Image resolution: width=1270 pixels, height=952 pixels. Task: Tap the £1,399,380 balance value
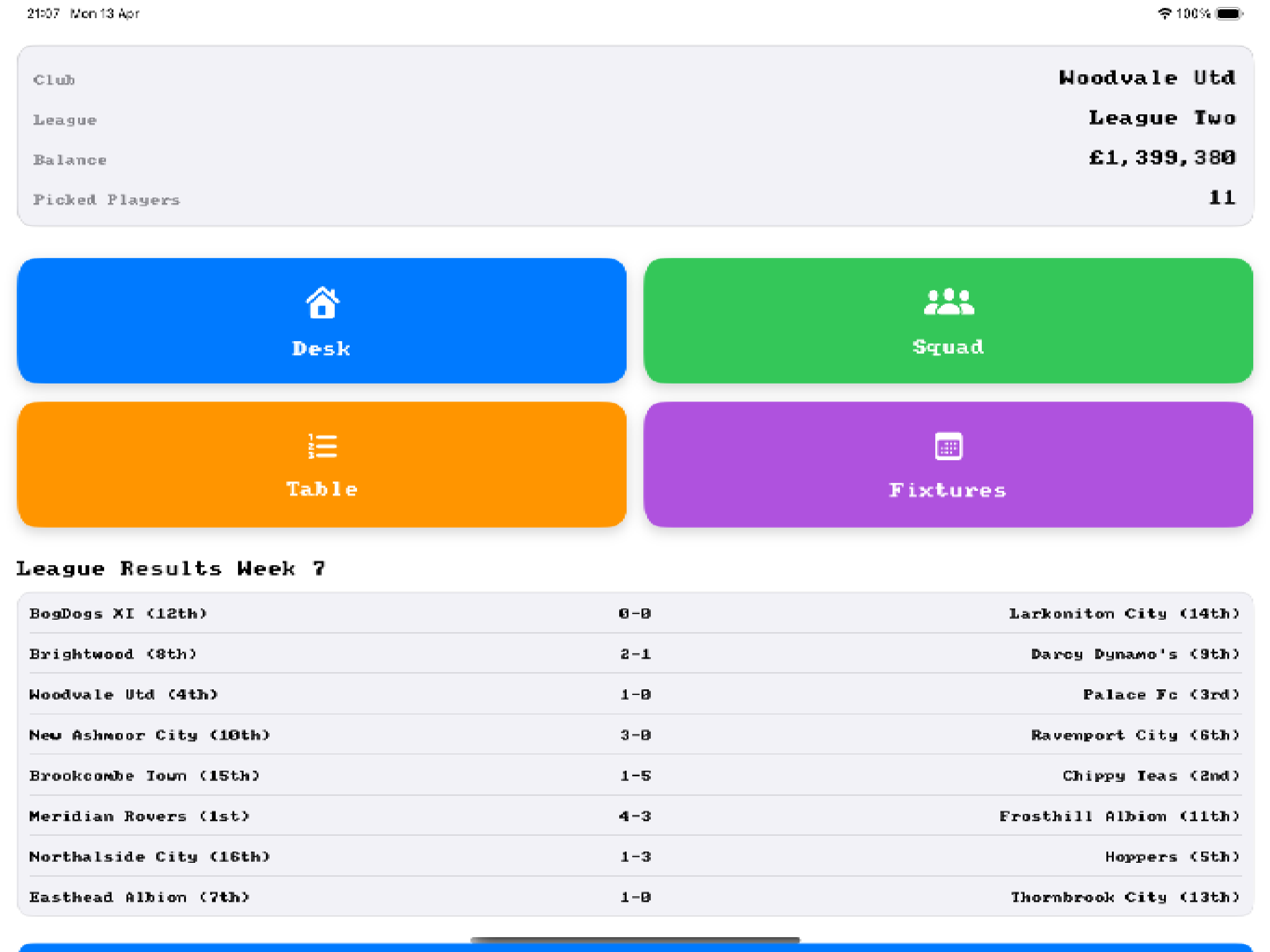tap(1162, 158)
